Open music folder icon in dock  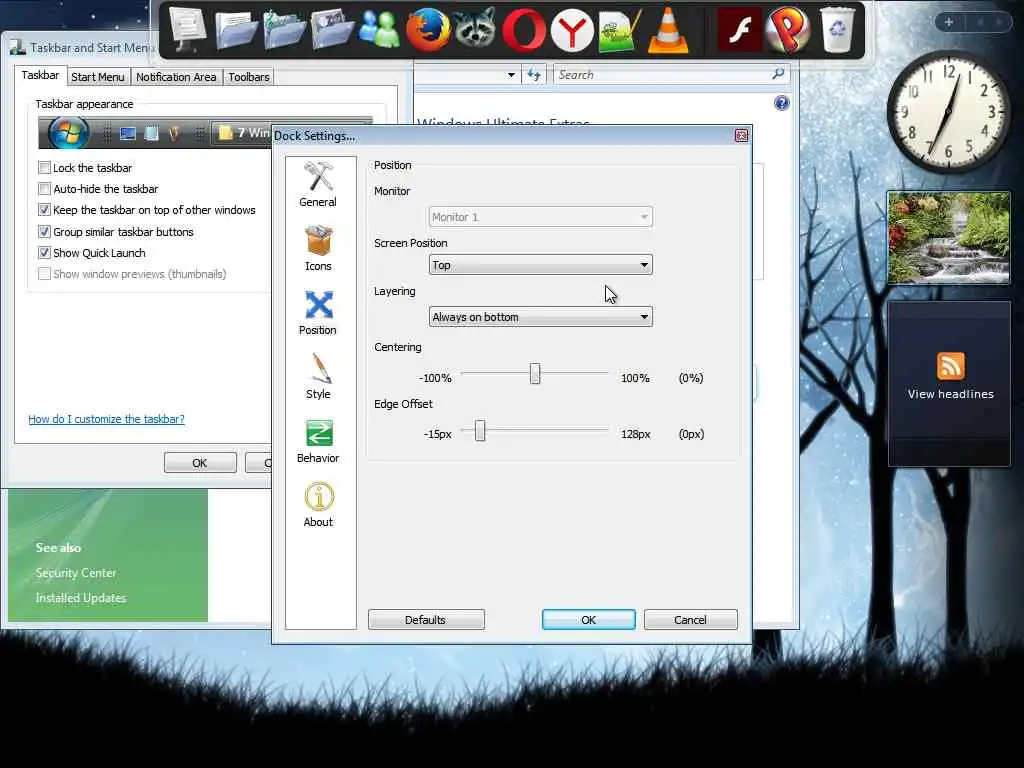(284, 30)
